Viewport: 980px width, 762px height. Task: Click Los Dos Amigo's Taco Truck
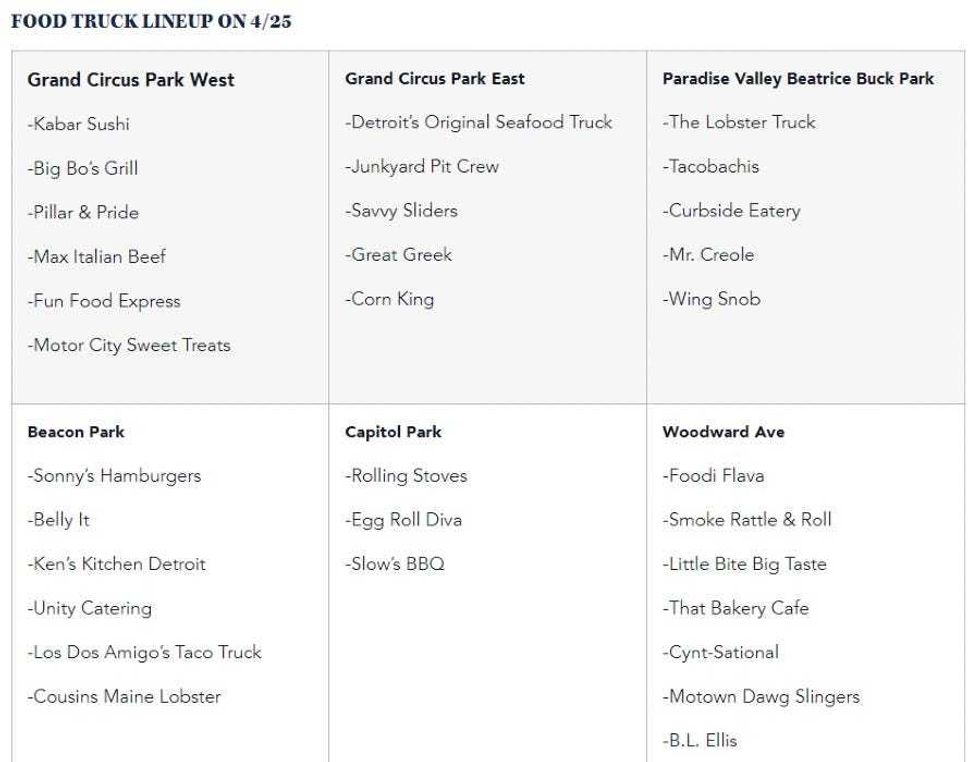144,652
